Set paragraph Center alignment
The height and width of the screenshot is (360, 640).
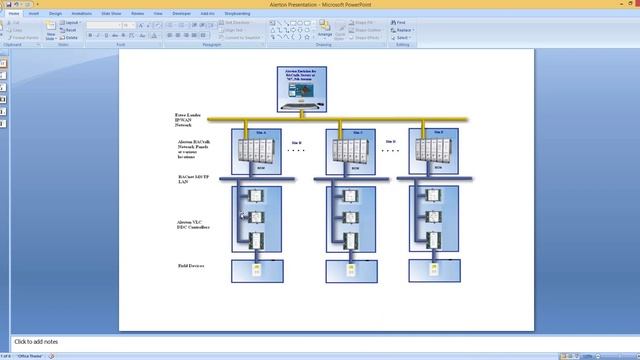178,36
